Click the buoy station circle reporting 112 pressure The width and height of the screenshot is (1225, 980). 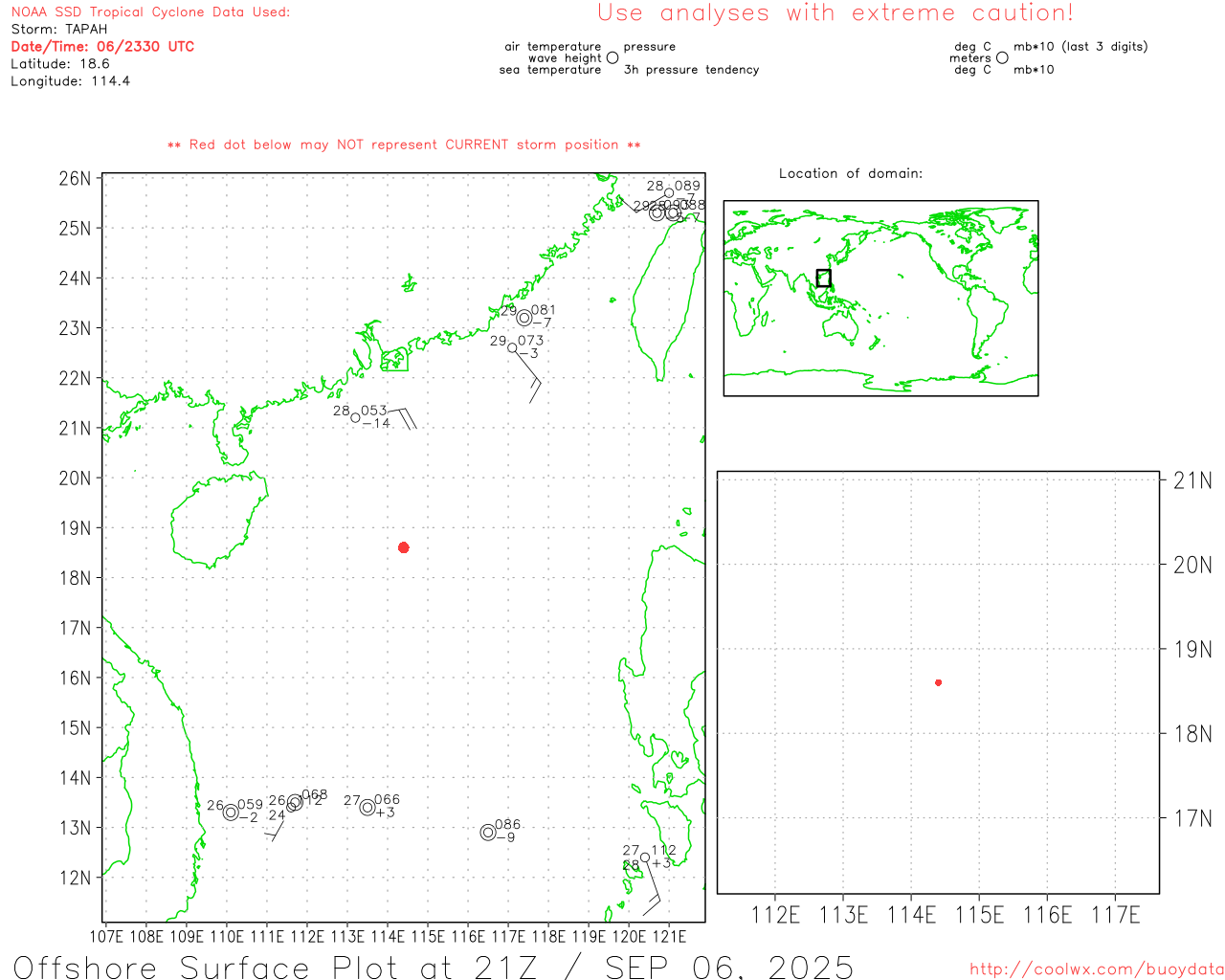point(645,857)
